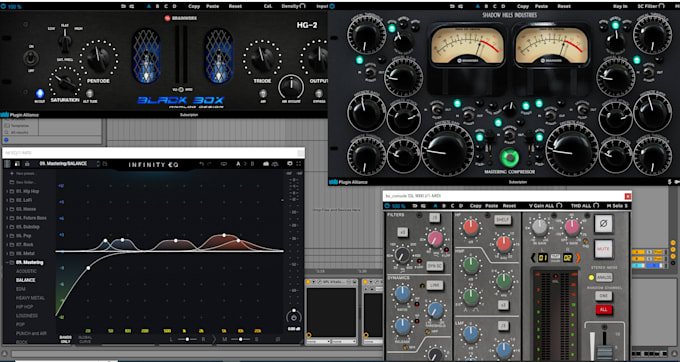Image resolution: width=680 pixels, height=362 pixels.
Task: Toggle the Bypass button on HG-2
Action: pyautogui.click(x=319, y=93)
